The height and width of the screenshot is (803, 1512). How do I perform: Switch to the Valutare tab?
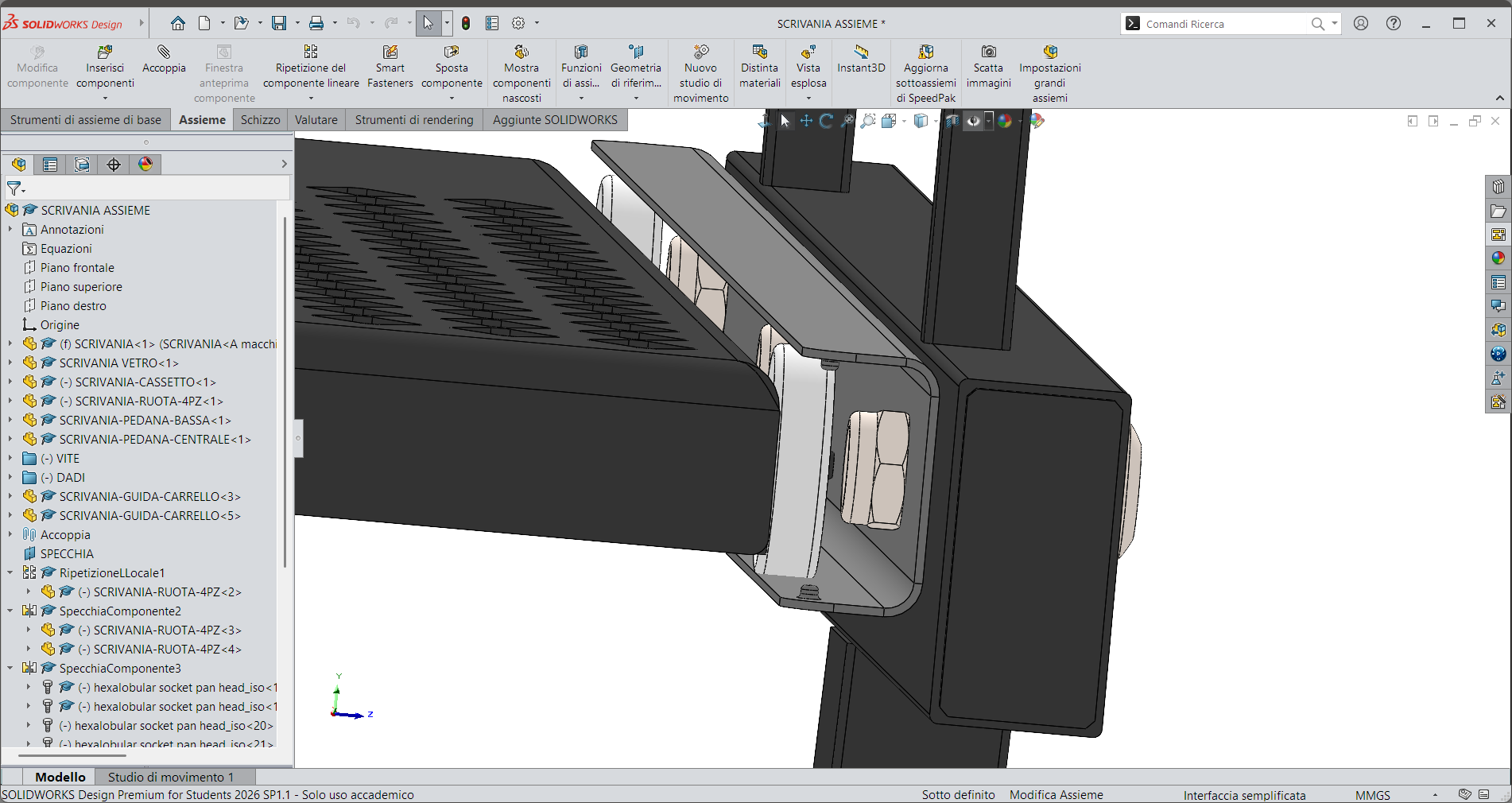point(316,119)
